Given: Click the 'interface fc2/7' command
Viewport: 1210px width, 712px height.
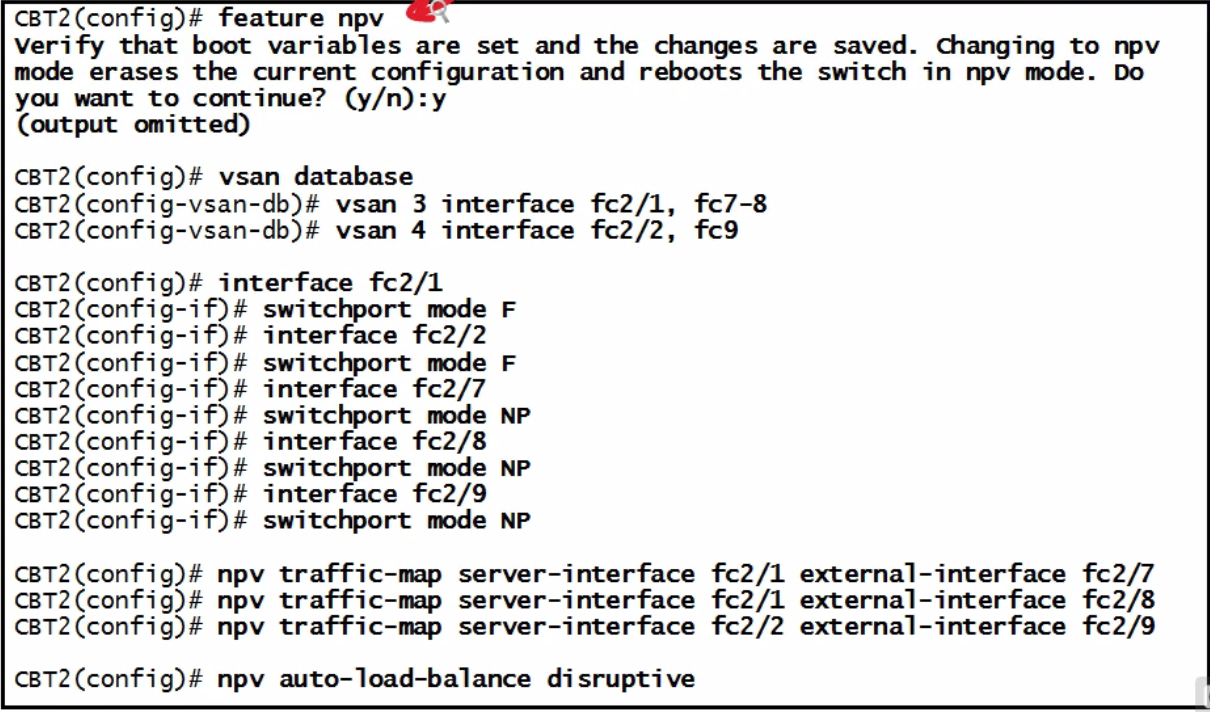Looking at the screenshot, I should point(375,388).
